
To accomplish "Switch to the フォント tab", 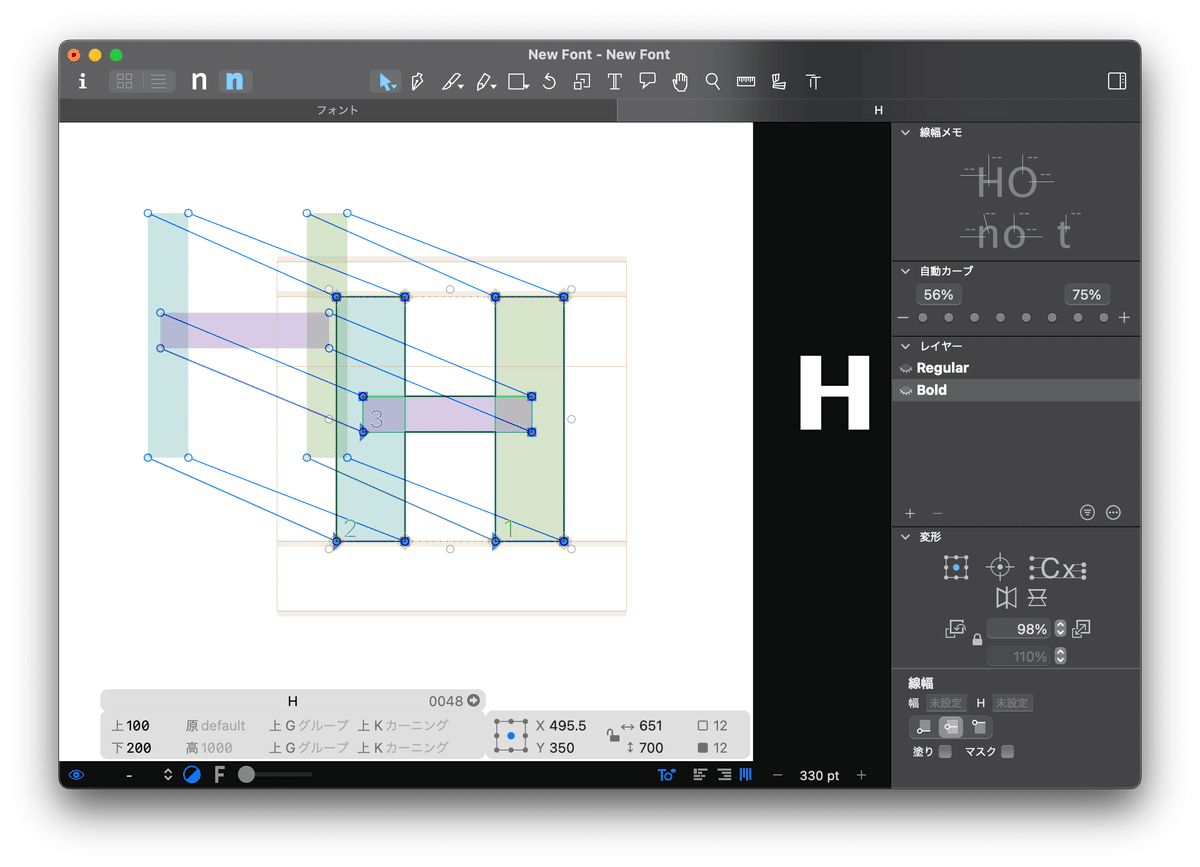I will coord(338,110).
